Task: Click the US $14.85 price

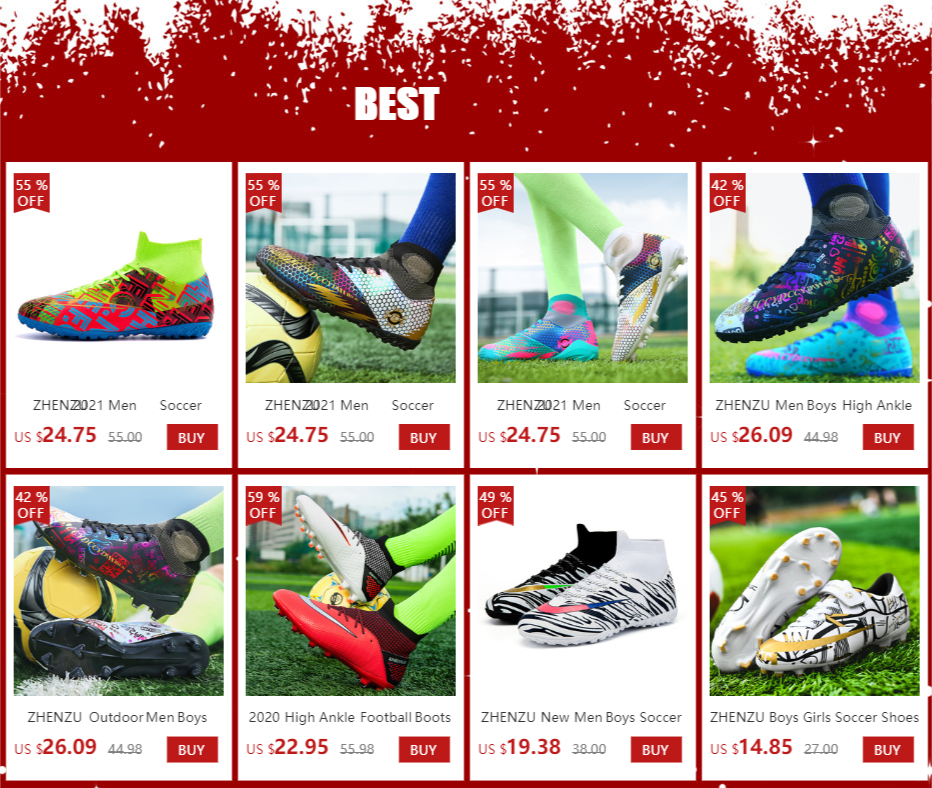Action: [751, 748]
